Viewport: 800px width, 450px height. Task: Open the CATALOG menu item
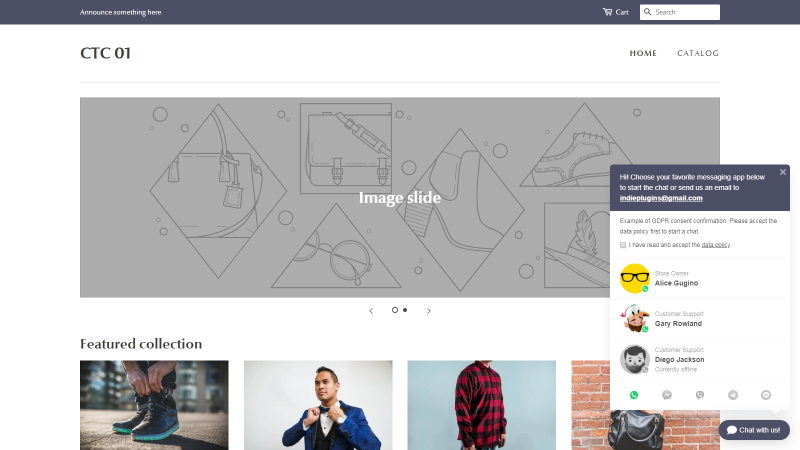[x=698, y=53]
